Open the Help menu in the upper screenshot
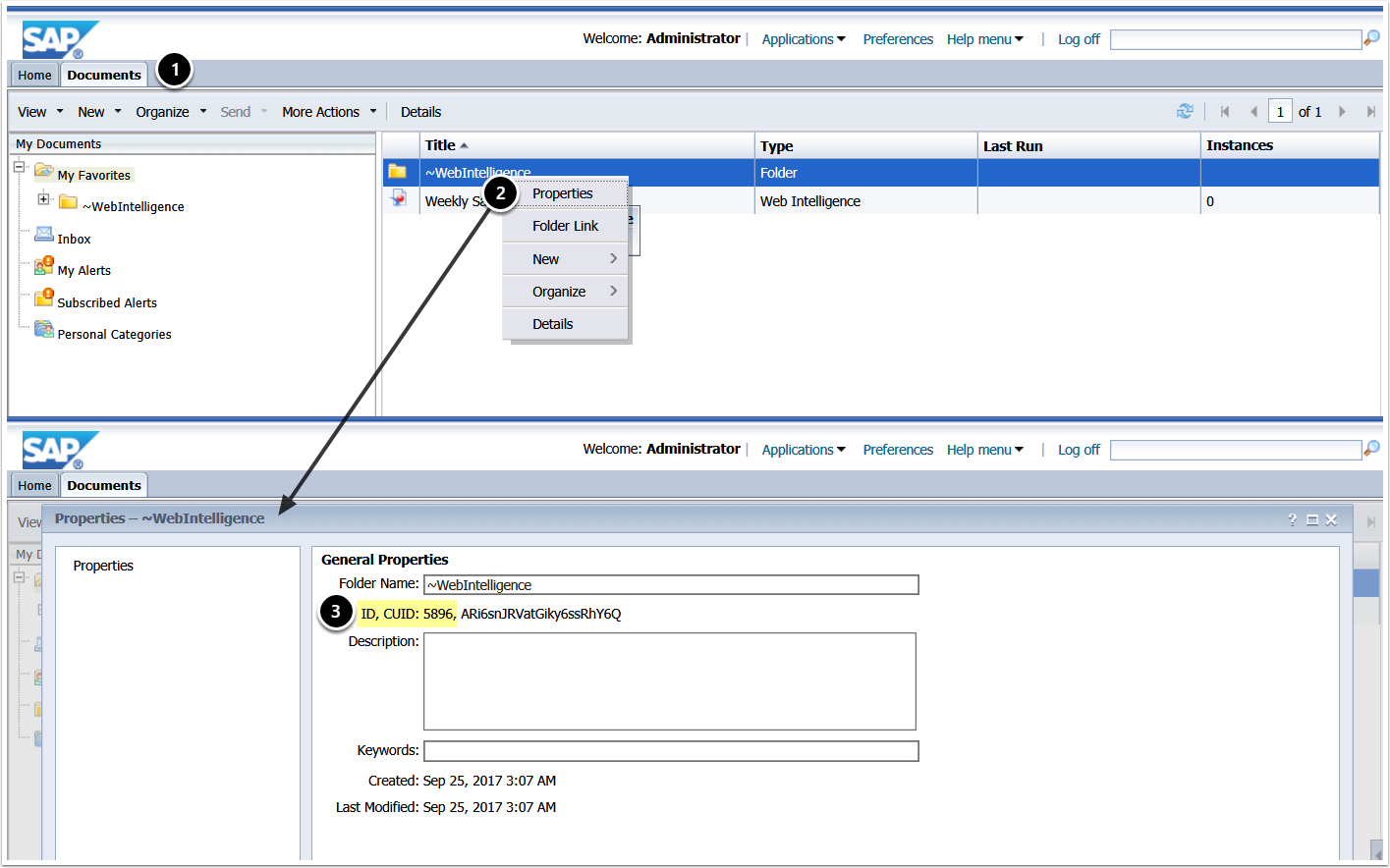This screenshot has width=1390, height=868. (x=985, y=39)
